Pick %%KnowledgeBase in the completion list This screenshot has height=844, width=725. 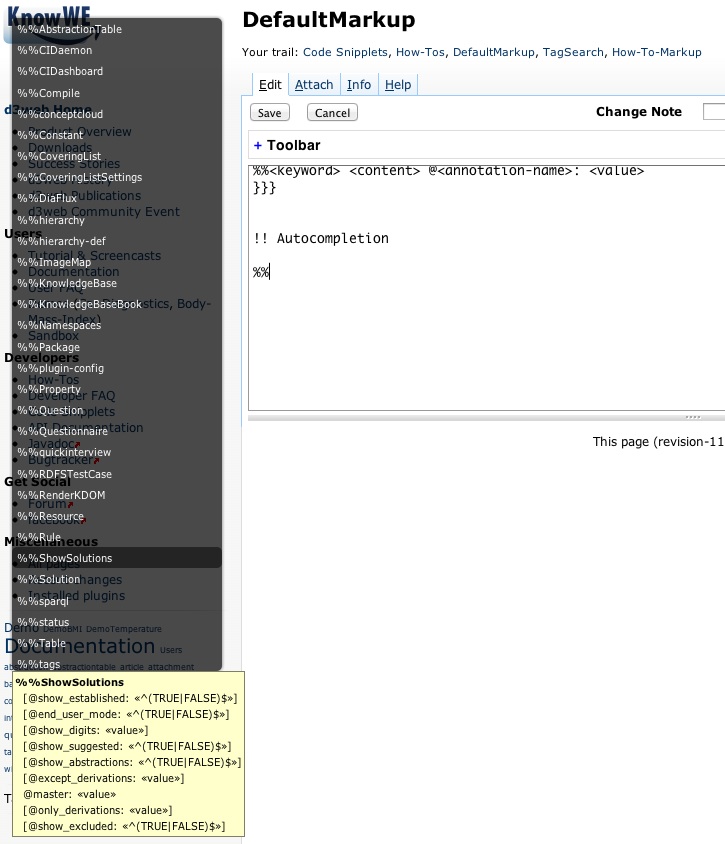click(x=117, y=283)
